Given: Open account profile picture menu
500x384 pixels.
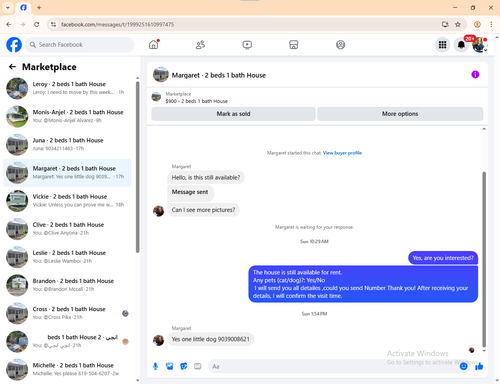Looking at the screenshot, I should 480,45.
